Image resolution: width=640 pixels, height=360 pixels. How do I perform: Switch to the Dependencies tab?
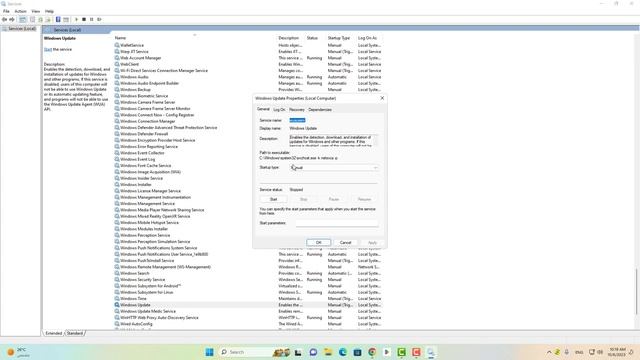pyautogui.click(x=320, y=109)
